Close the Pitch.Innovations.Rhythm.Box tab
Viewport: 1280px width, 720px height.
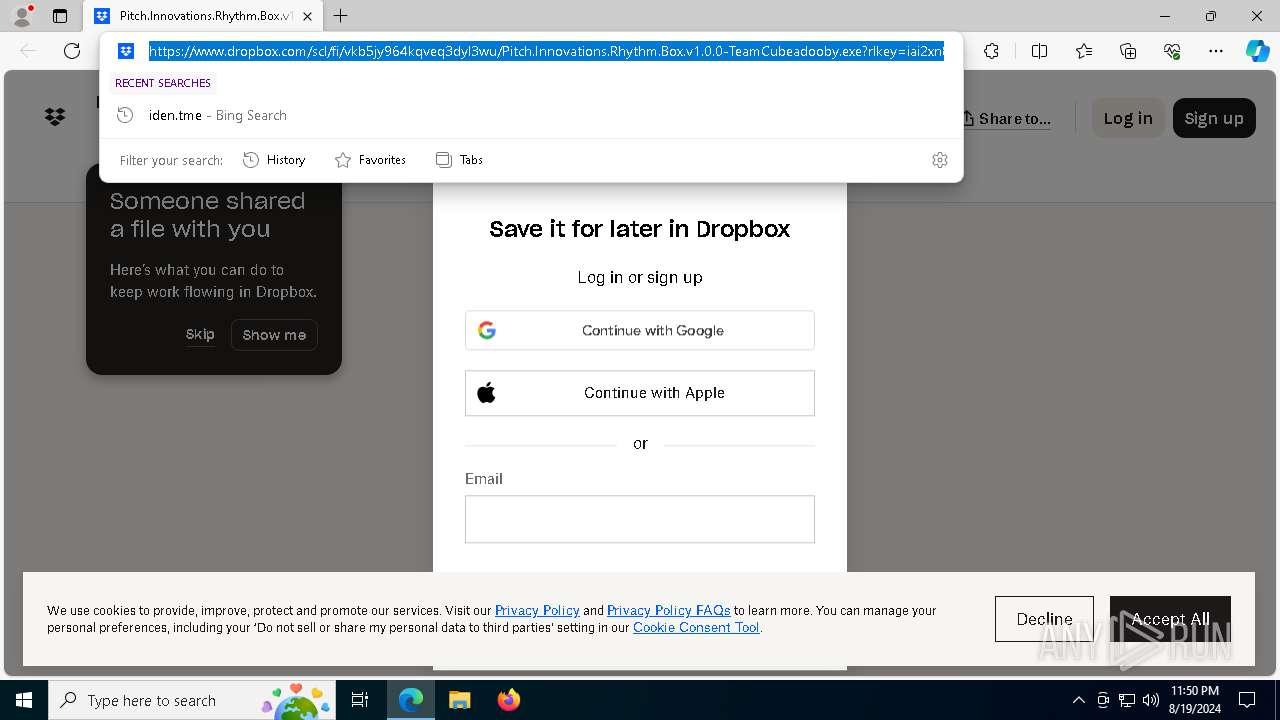pos(308,16)
